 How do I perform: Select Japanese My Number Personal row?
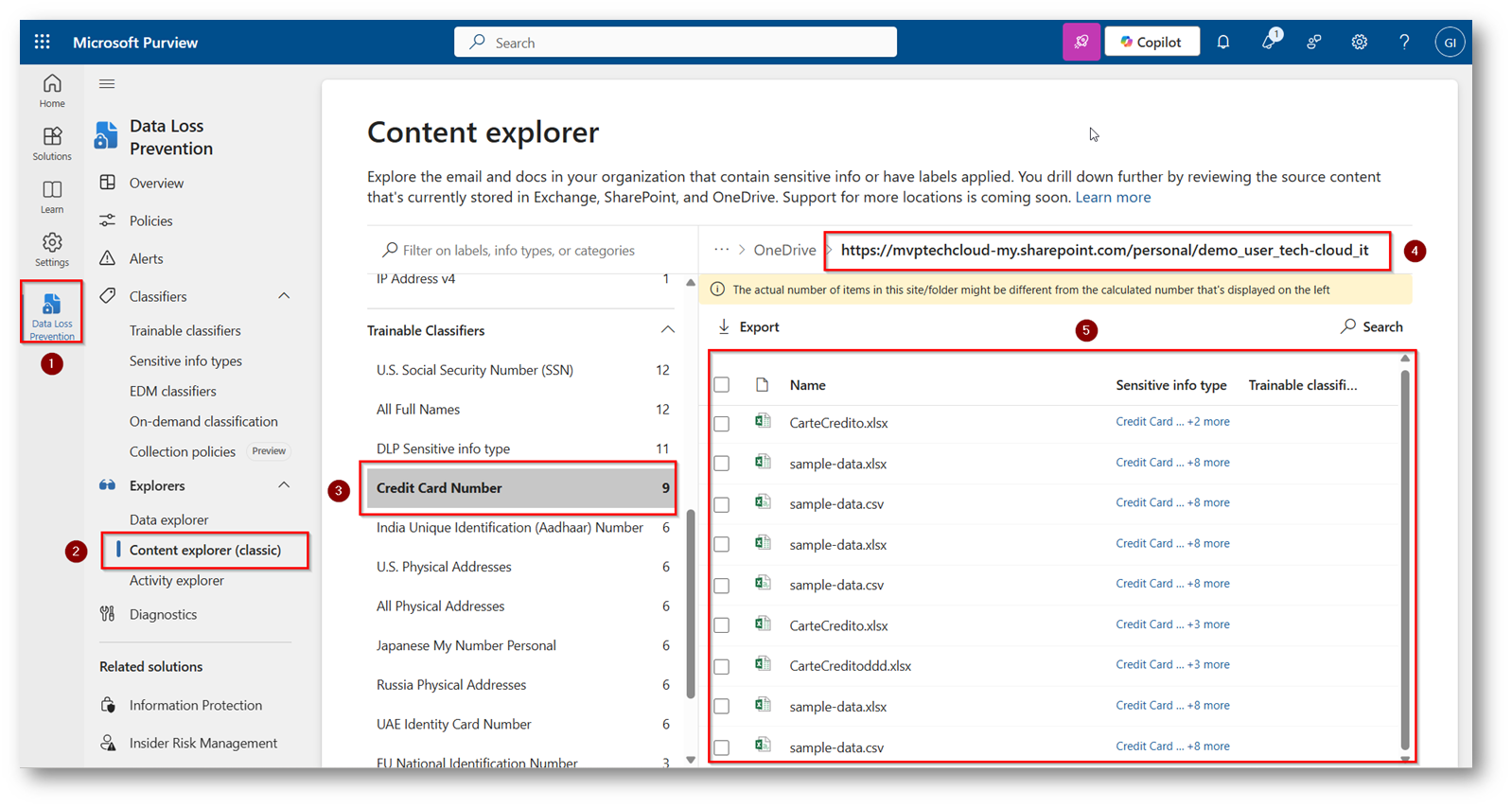click(x=521, y=645)
